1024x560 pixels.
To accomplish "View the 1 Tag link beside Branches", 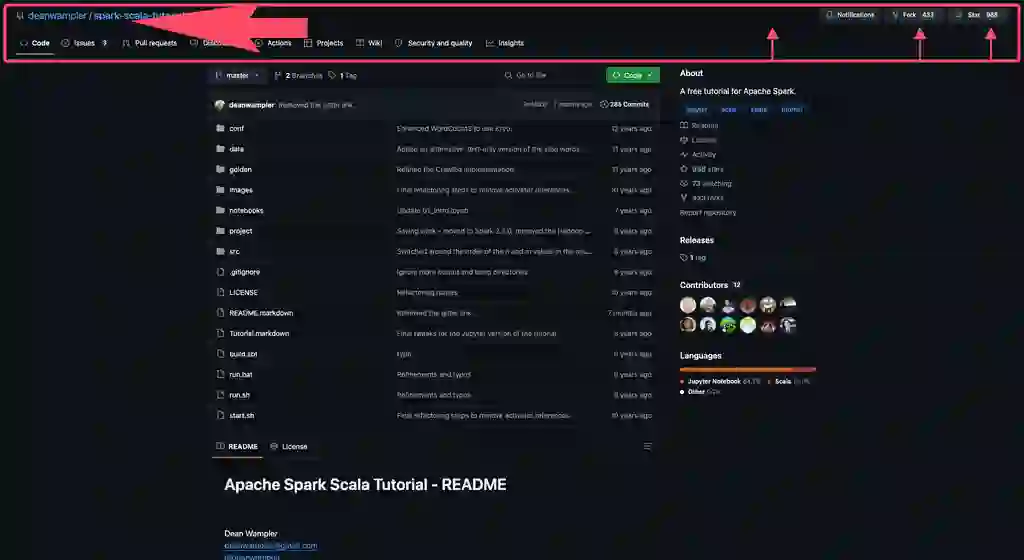I will pyautogui.click(x=343, y=76).
